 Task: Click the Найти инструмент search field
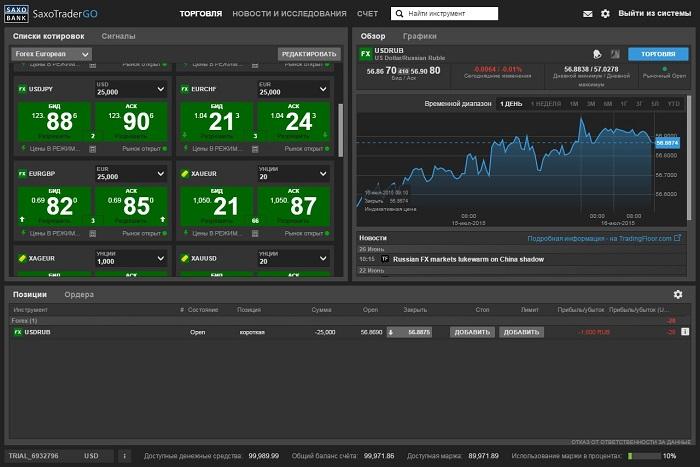444,13
